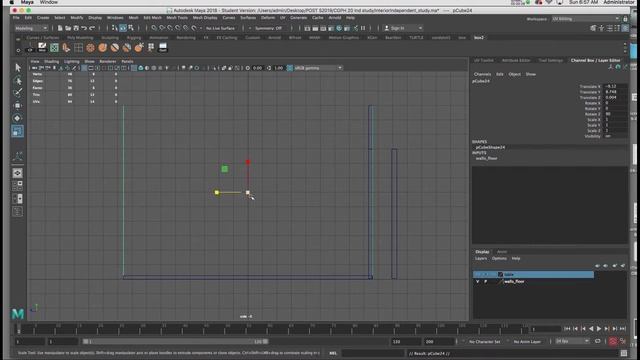Choose the Move tool in Tool Box
640x360 pixels.
[x=18, y=105]
